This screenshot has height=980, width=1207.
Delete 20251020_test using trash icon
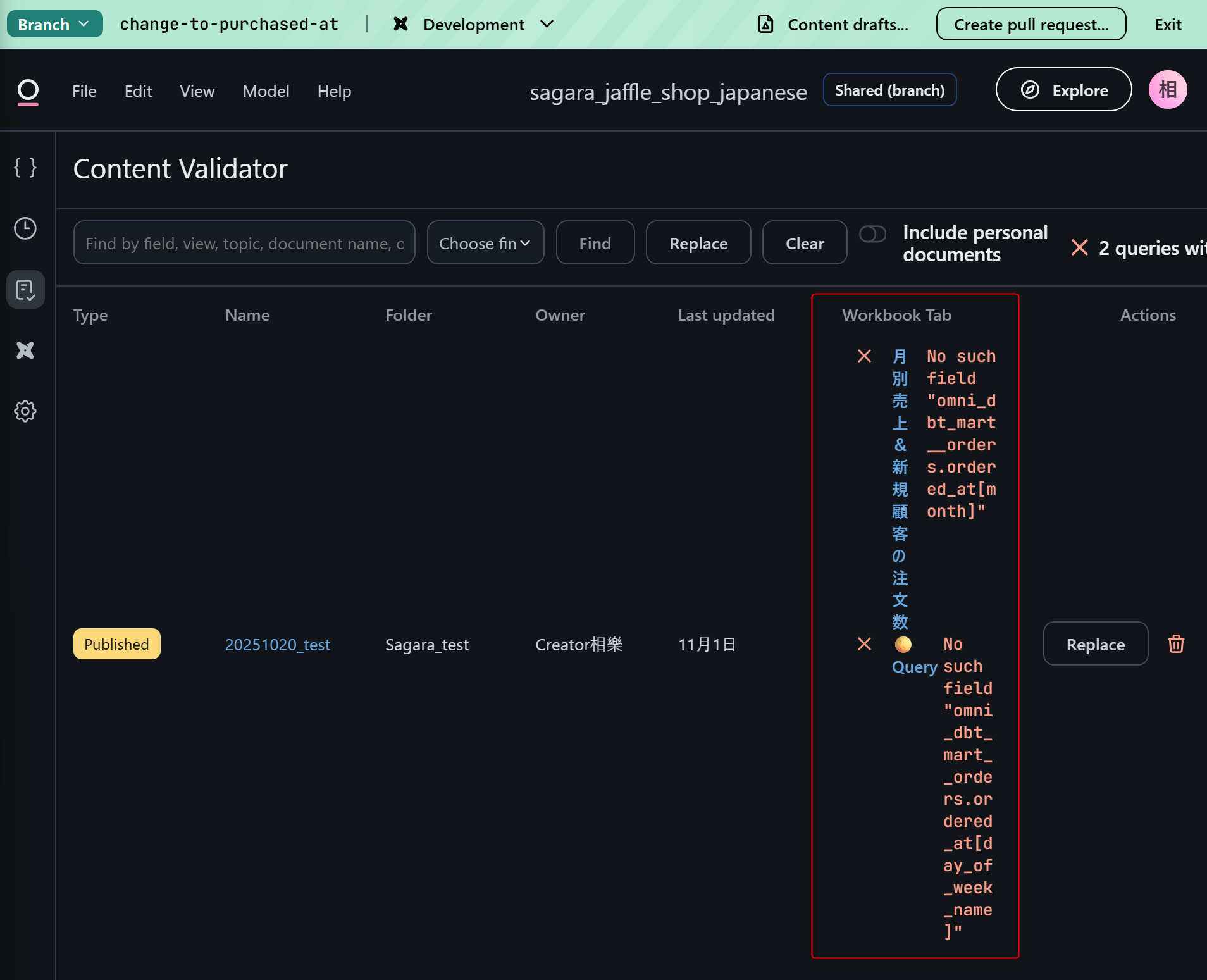pyautogui.click(x=1176, y=643)
